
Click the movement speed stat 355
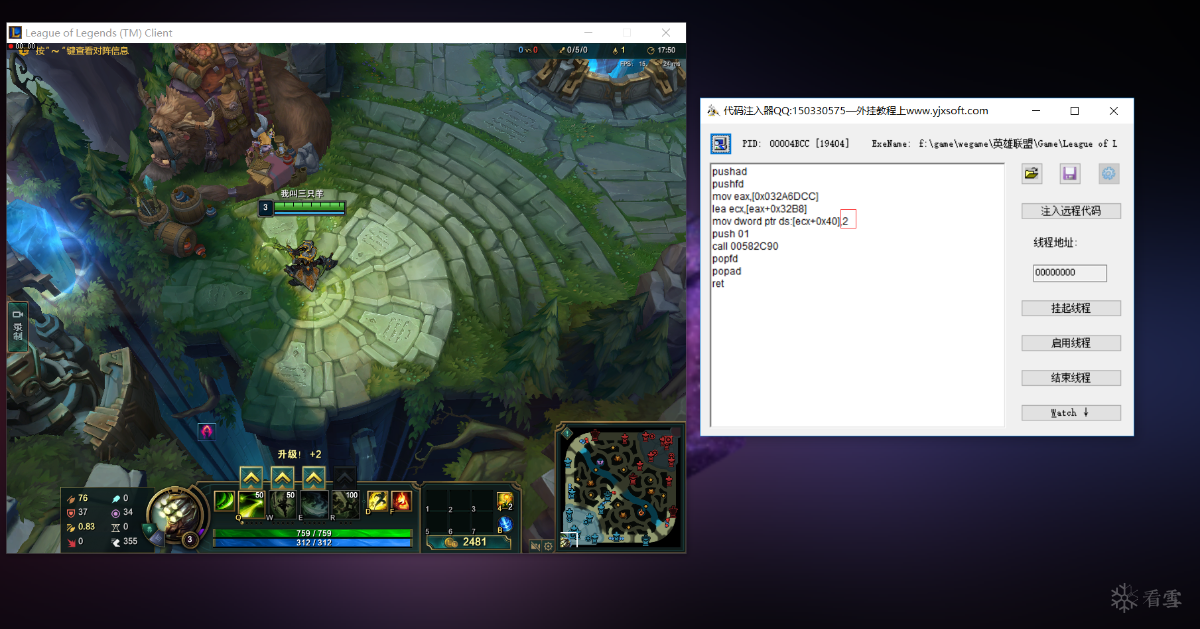(x=125, y=542)
